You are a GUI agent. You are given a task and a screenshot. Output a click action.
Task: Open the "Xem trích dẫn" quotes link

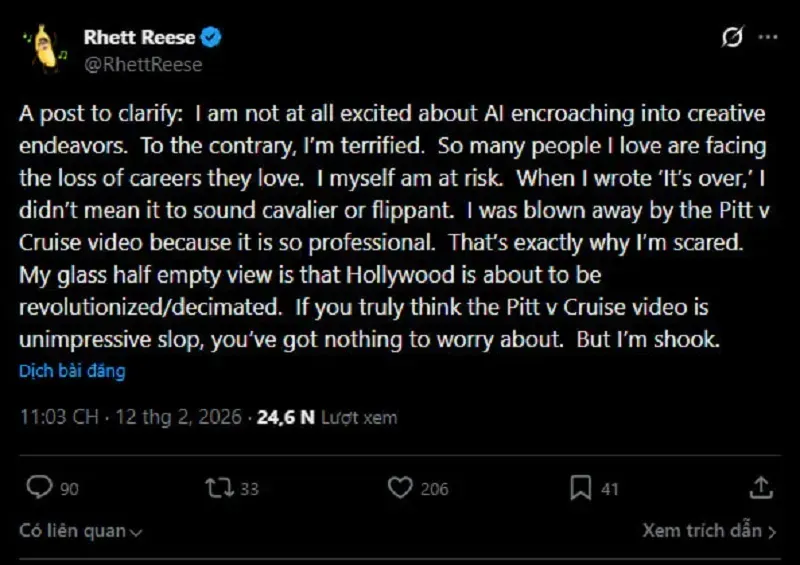702,531
